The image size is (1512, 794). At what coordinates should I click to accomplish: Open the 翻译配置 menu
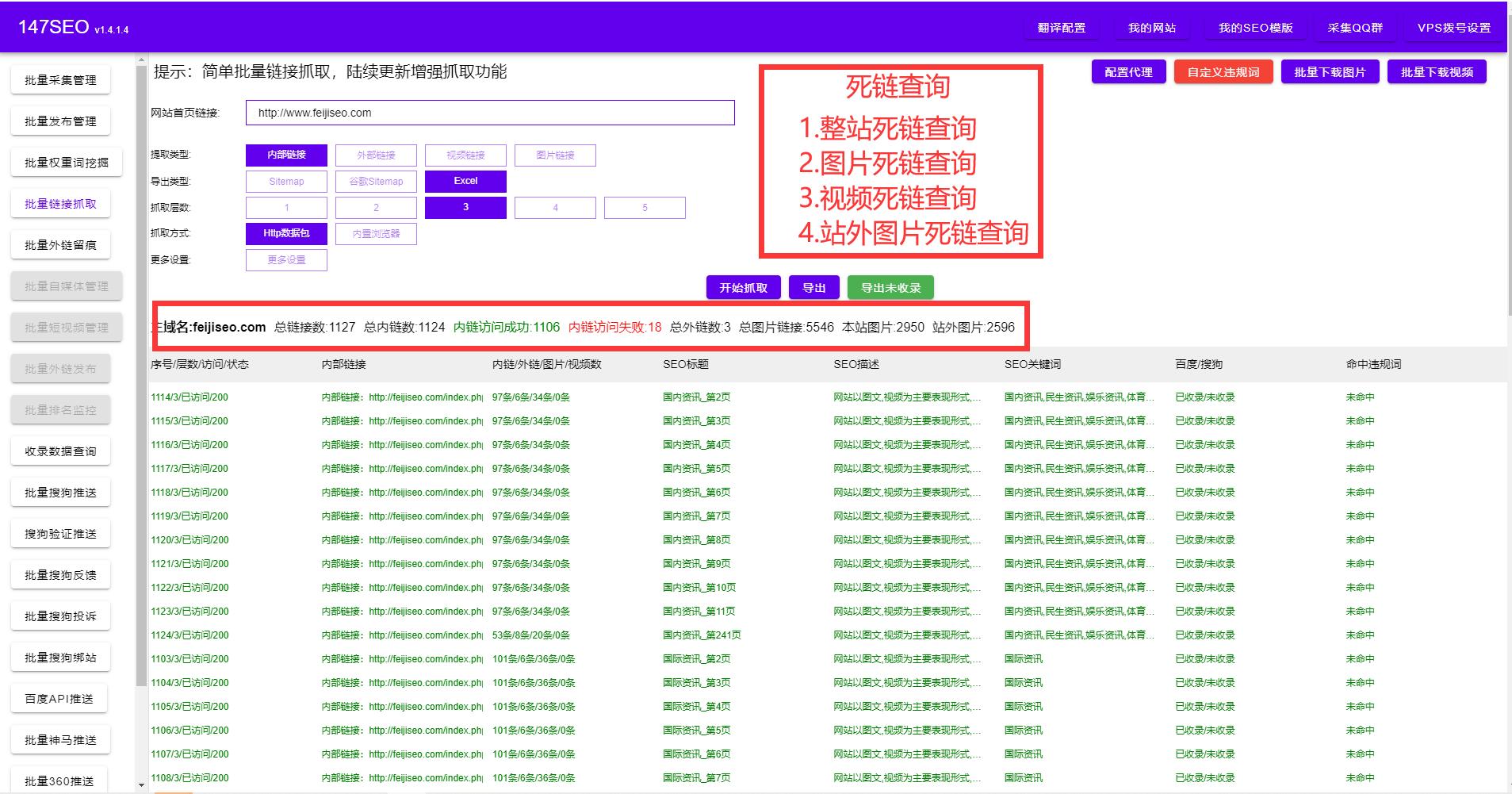point(1061,26)
